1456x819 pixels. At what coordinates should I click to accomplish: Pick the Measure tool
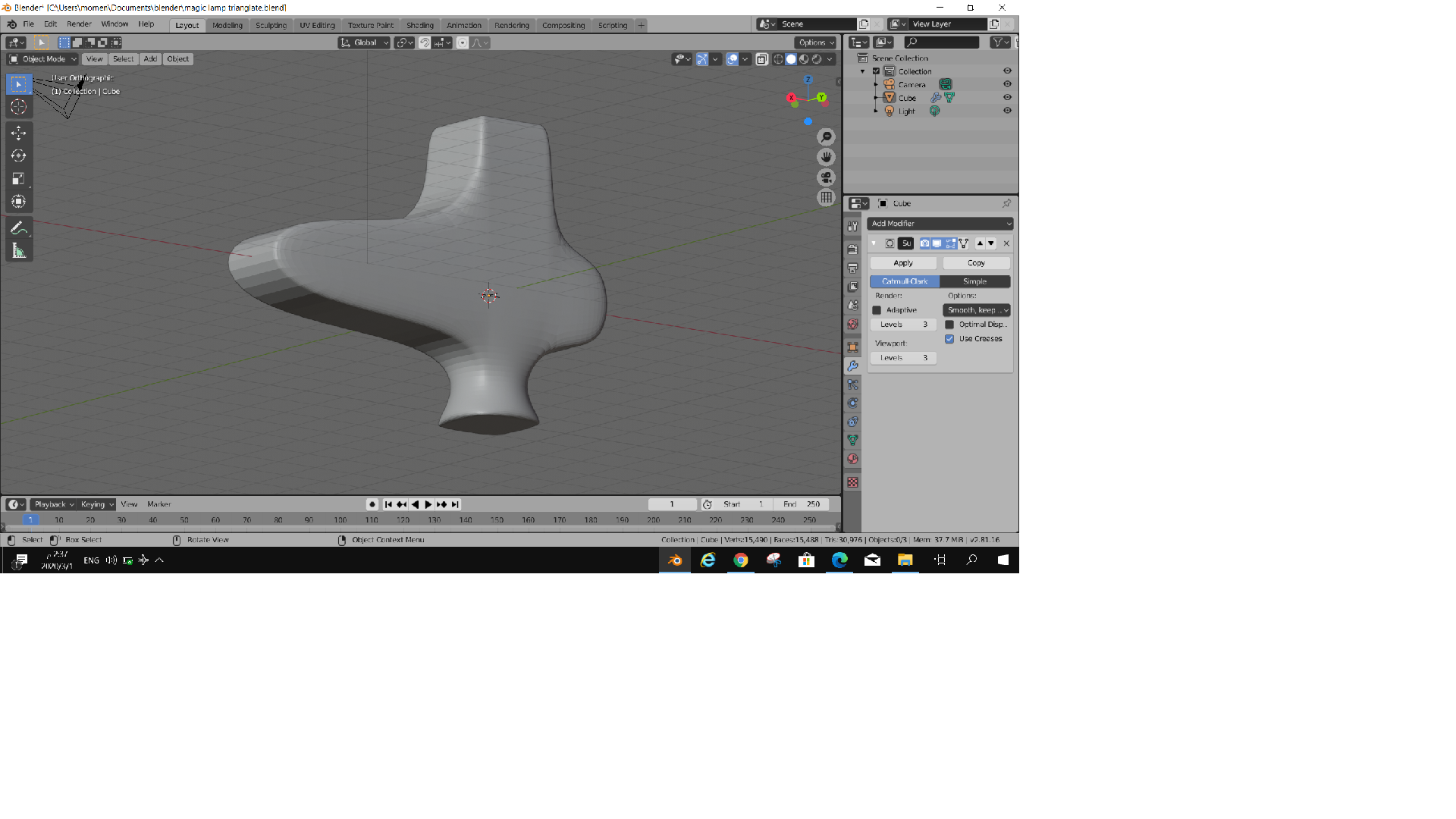pos(19,250)
